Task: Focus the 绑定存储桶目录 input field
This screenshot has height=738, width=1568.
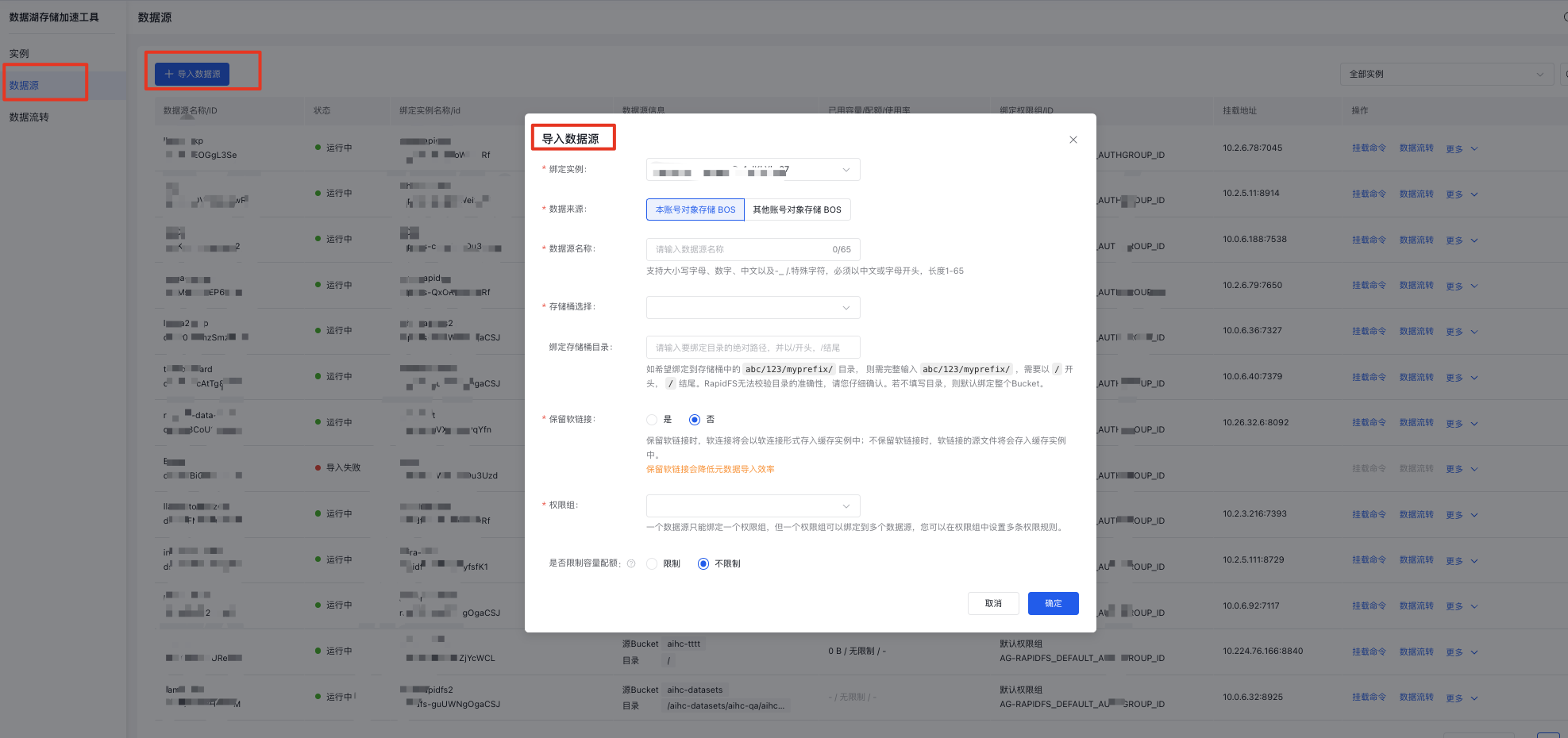Action: (x=753, y=348)
